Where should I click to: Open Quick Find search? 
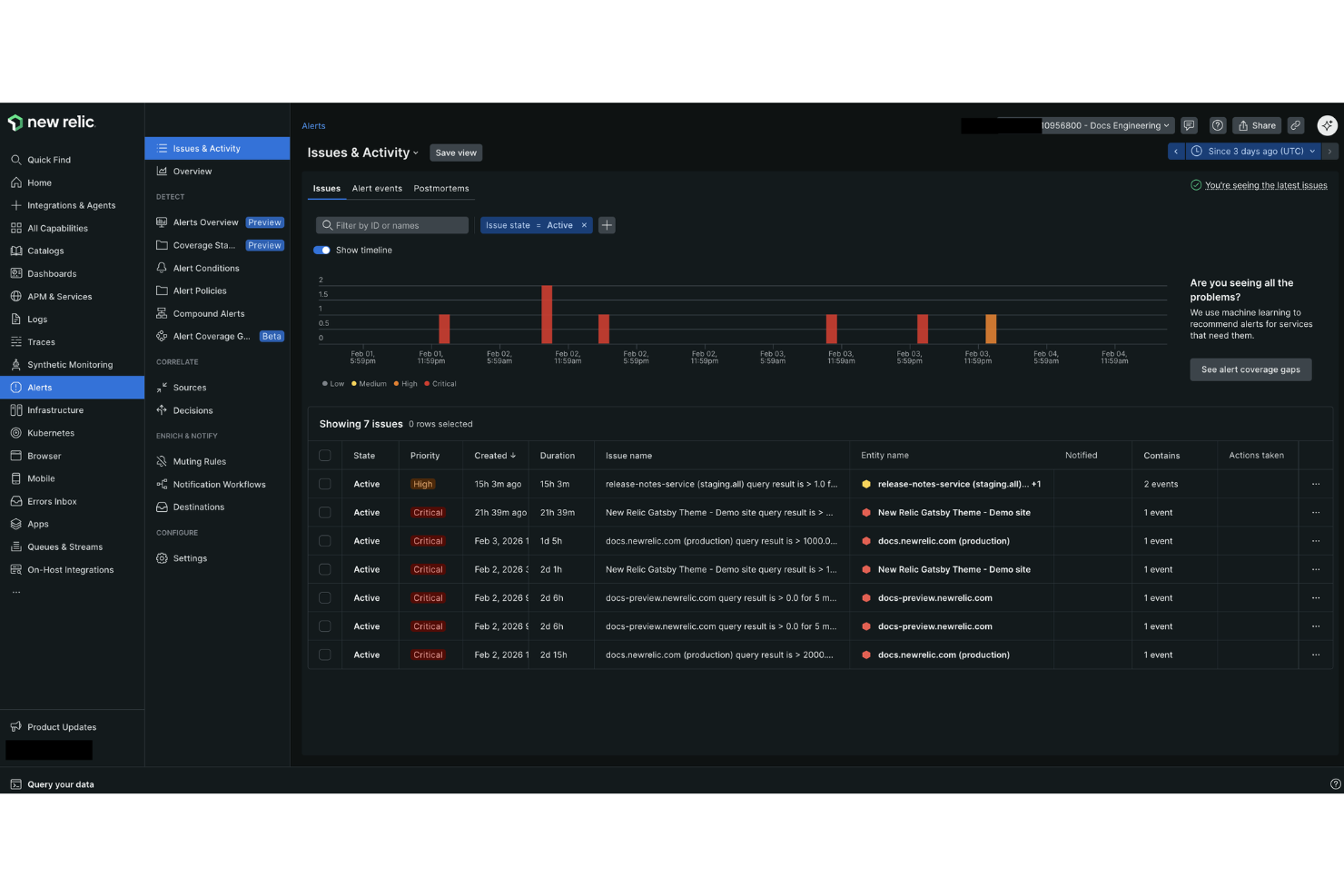[47, 159]
